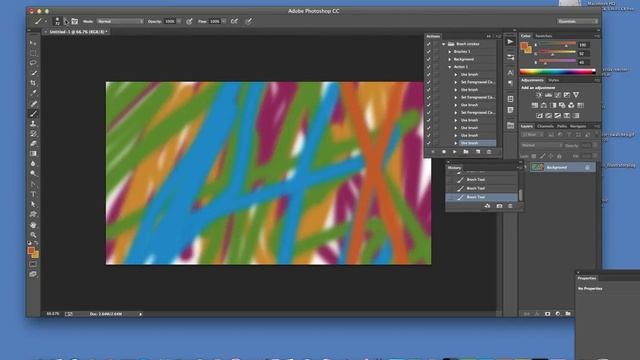Open the collapsed Character panel icon
This screenshot has width=640, height=360.
click(510, 73)
